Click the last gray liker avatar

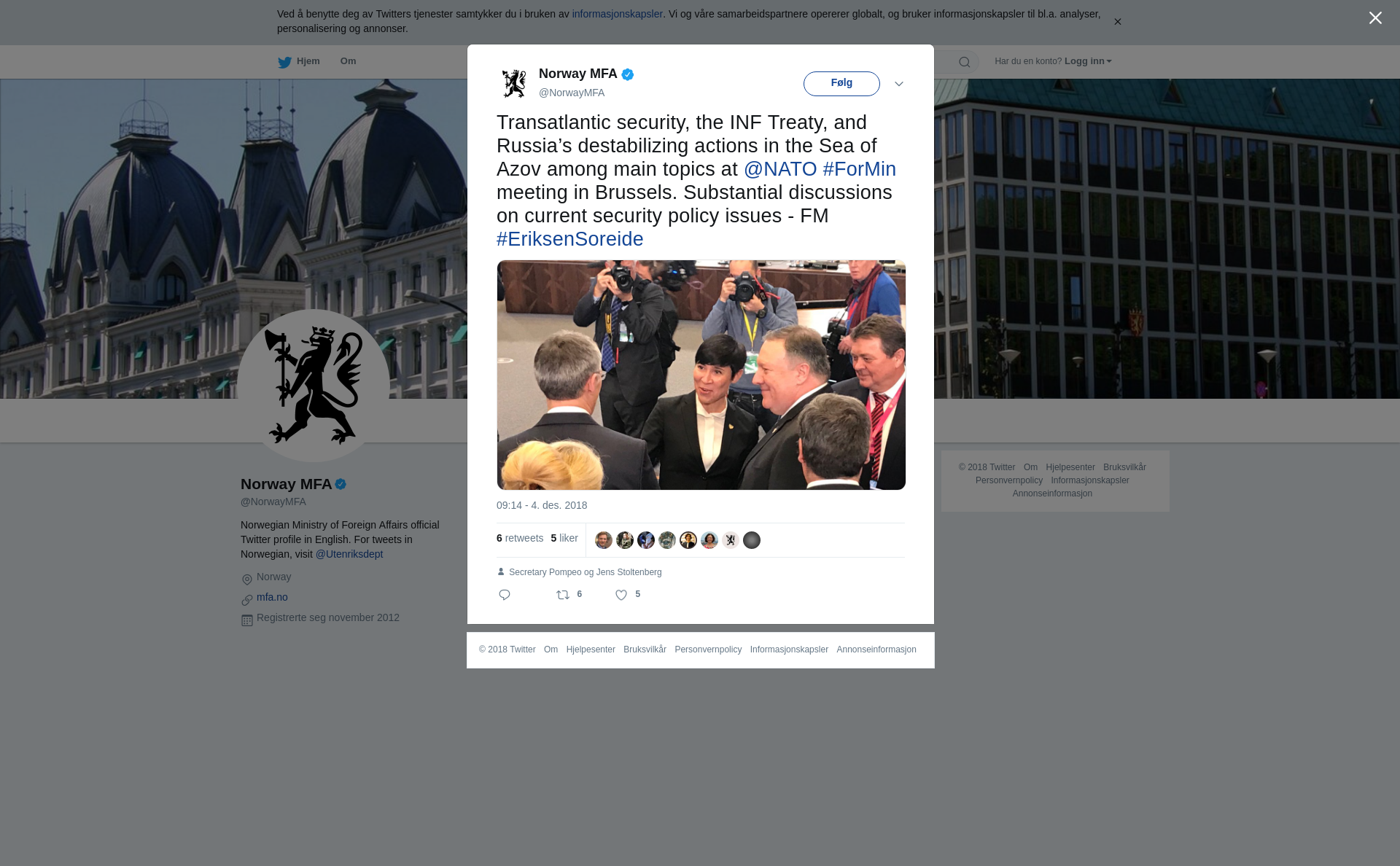pos(752,540)
